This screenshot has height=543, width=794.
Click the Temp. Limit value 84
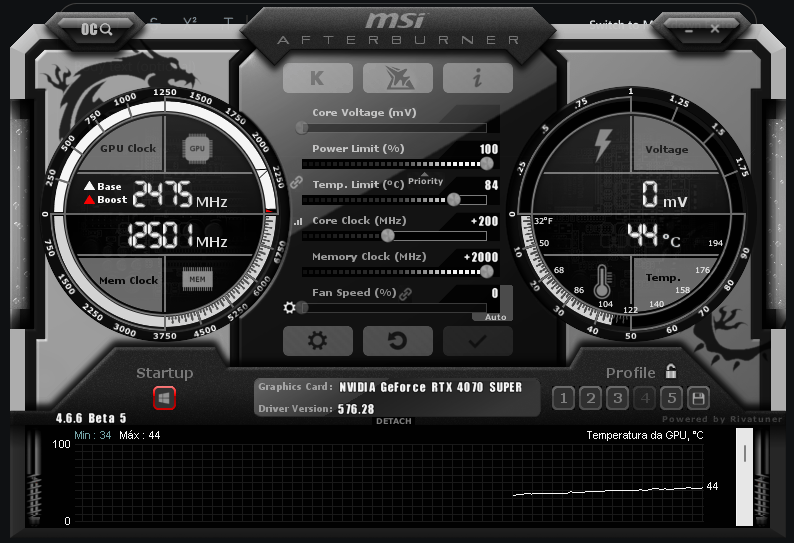[x=491, y=185]
